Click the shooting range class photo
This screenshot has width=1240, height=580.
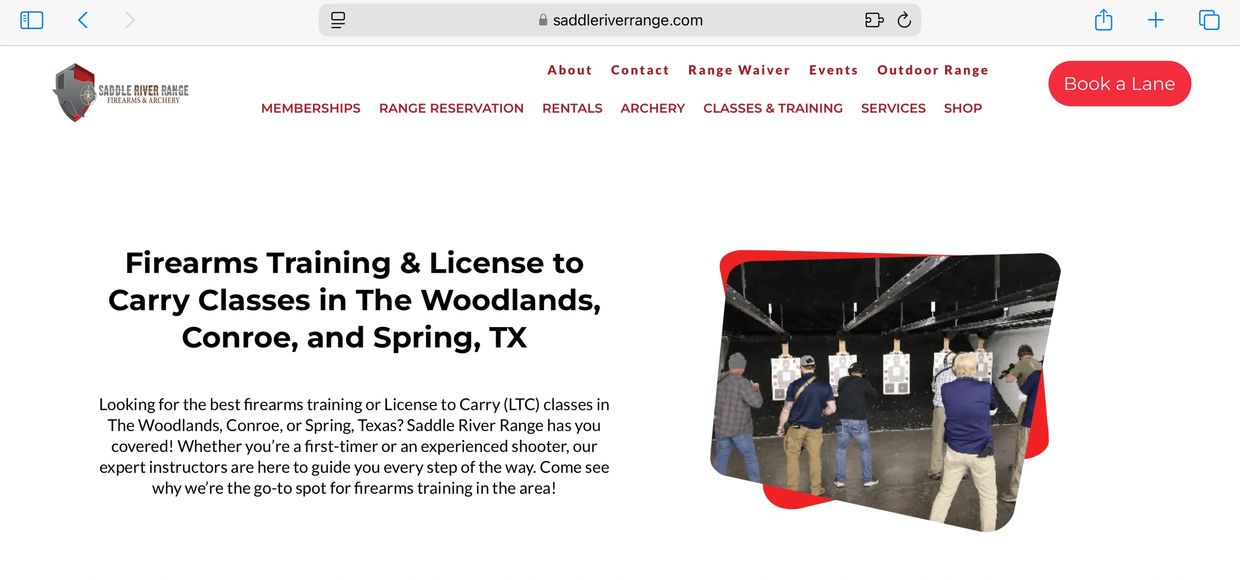pos(885,390)
